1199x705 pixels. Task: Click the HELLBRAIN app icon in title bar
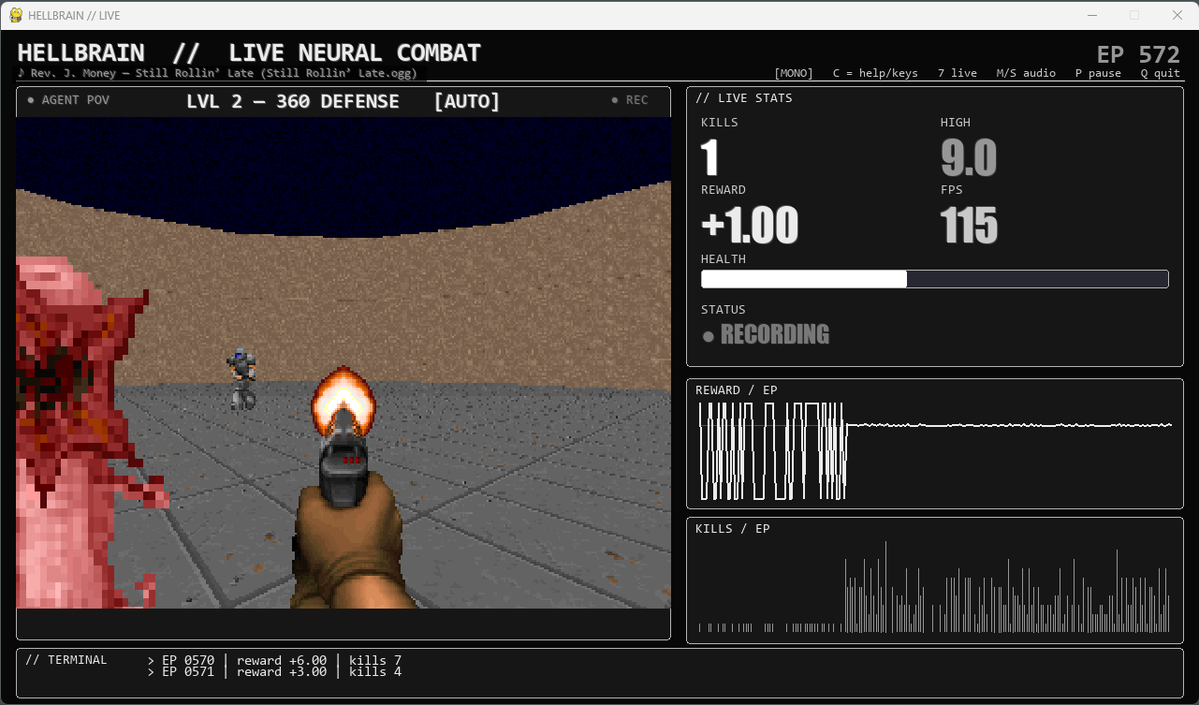click(x=15, y=15)
